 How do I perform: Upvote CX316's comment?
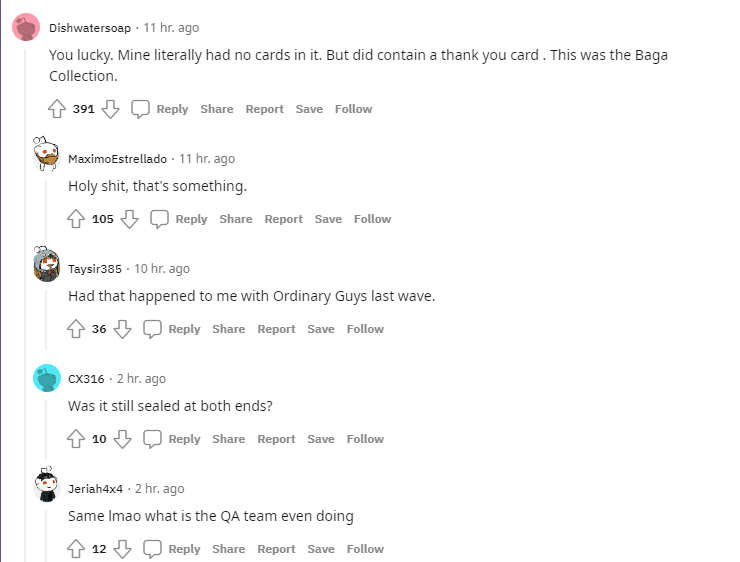point(76,439)
